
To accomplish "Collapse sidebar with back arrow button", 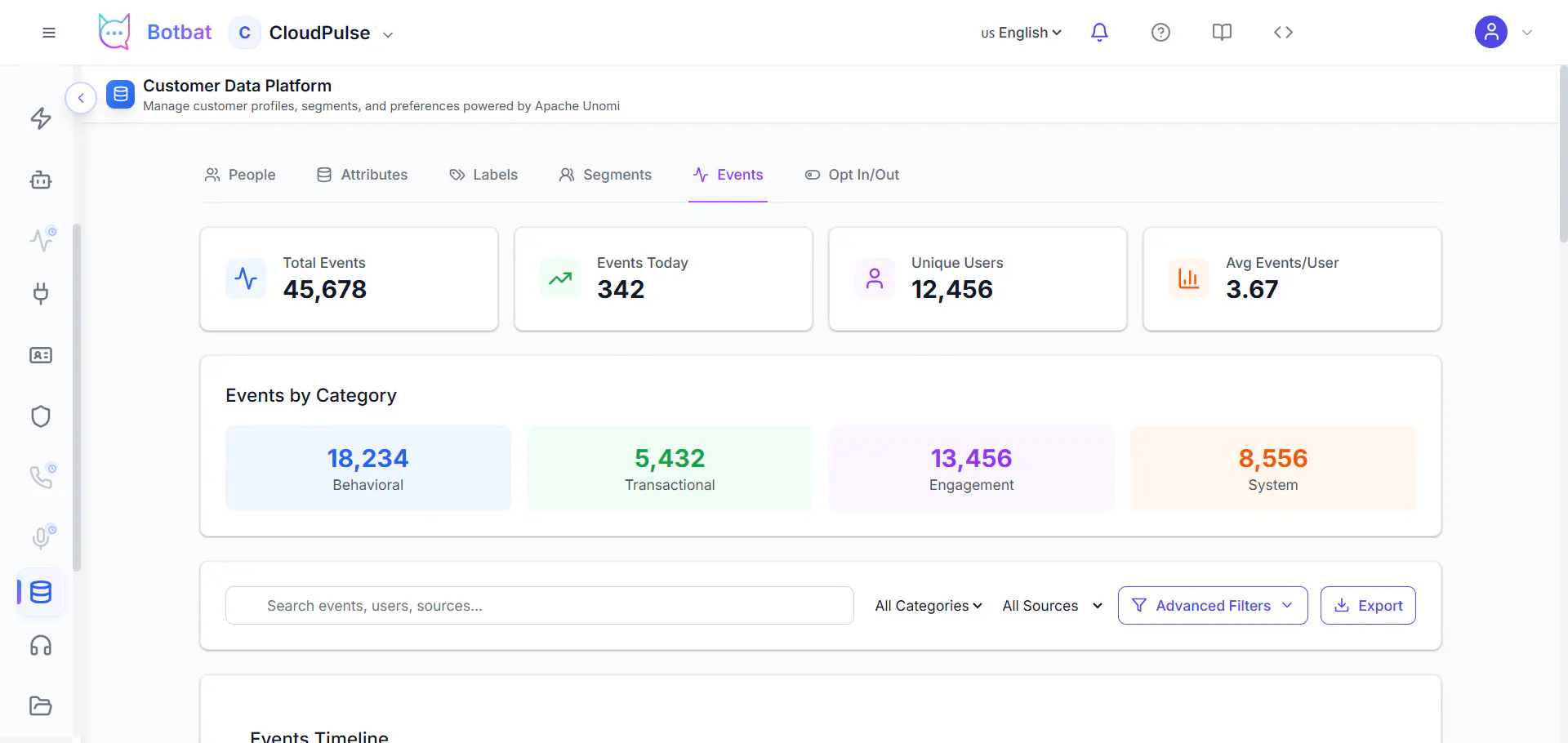I will click(81, 98).
